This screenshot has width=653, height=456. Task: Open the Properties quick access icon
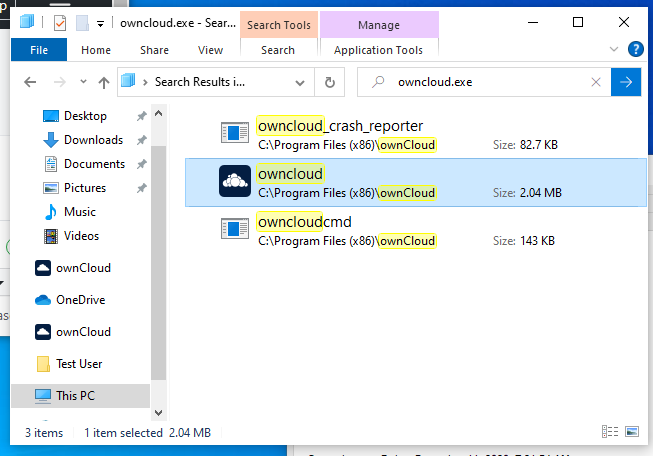(x=60, y=22)
